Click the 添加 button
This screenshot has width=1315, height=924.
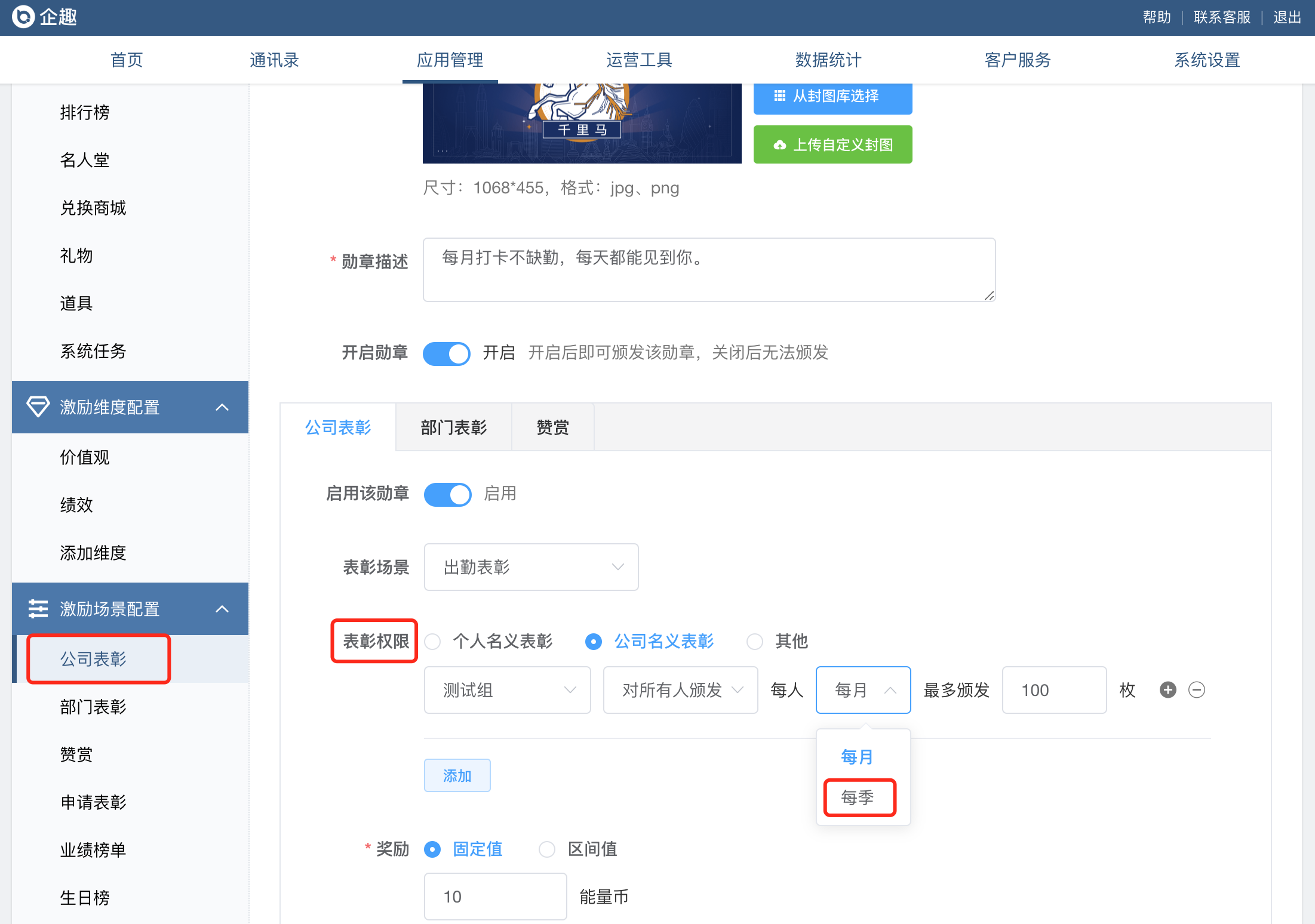coord(457,775)
